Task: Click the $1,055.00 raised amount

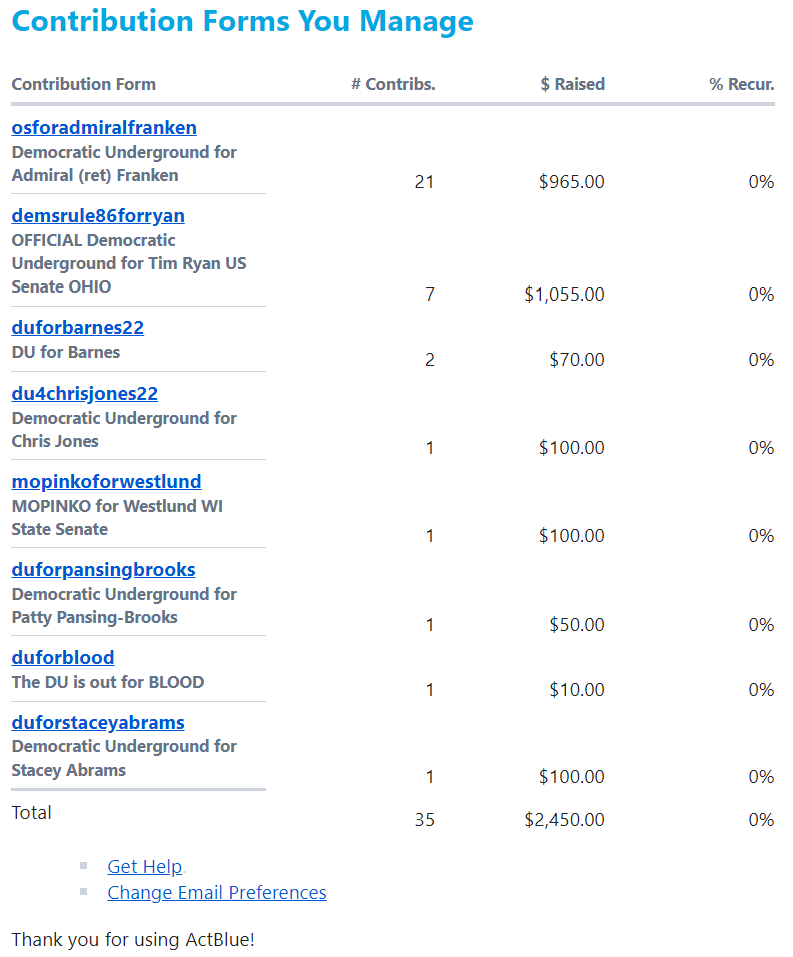Action: pos(564,295)
